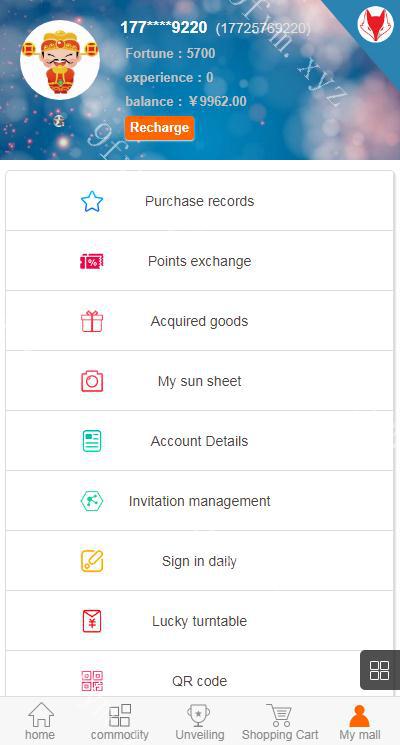Select the gift box Acquired goods icon

(92, 321)
